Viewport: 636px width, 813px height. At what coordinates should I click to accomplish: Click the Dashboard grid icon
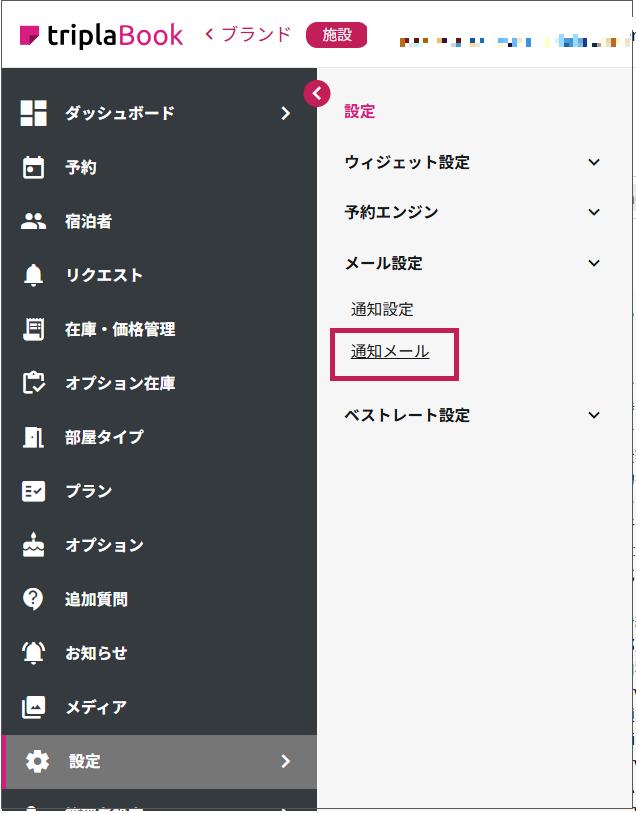[34, 113]
